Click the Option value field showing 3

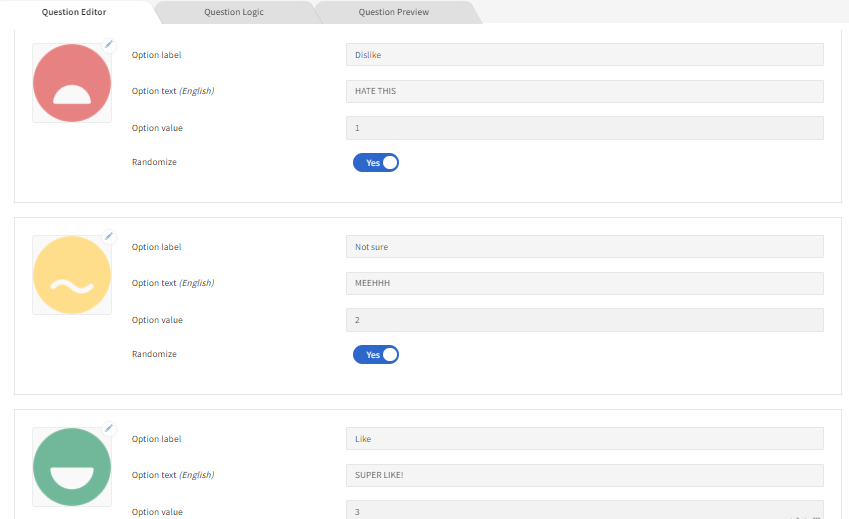click(585, 510)
